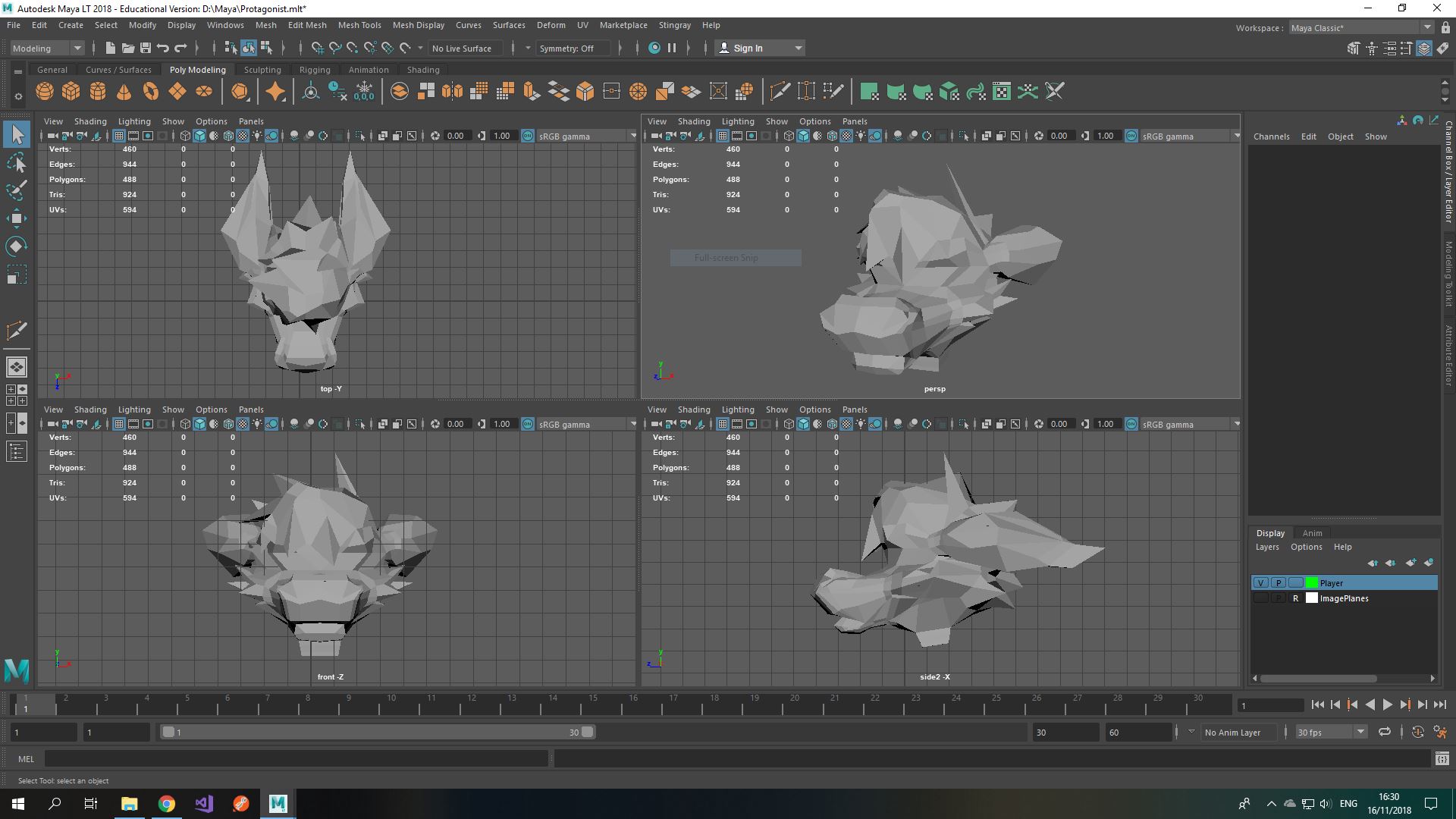Open sRGB gamma dropdown in side2 viewport
1456x819 pixels.
tap(1191, 424)
